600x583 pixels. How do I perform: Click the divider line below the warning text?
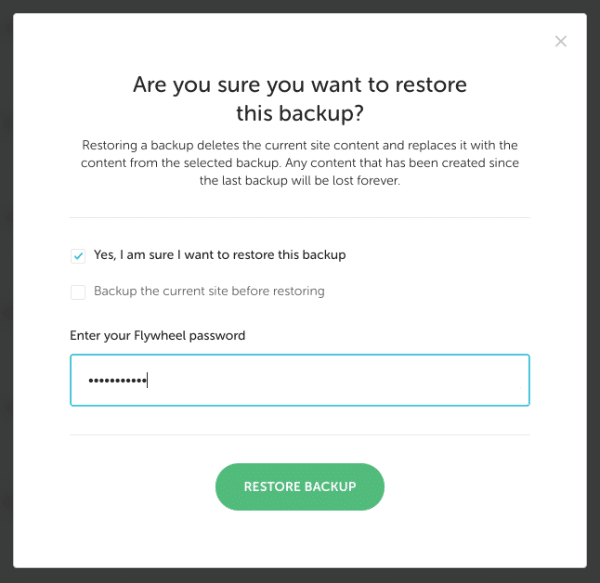coord(300,218)
